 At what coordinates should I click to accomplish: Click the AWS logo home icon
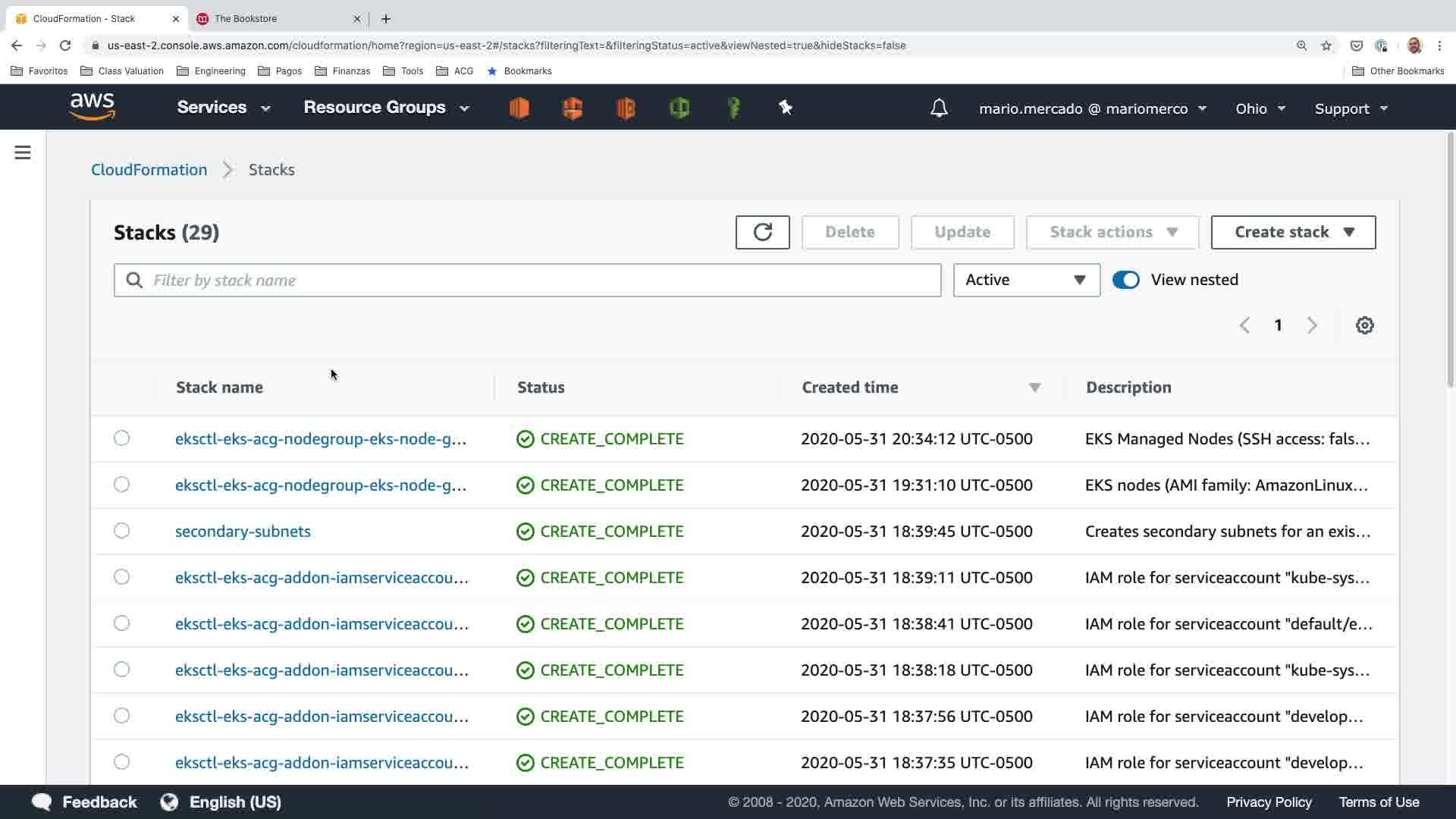point(92,107)
